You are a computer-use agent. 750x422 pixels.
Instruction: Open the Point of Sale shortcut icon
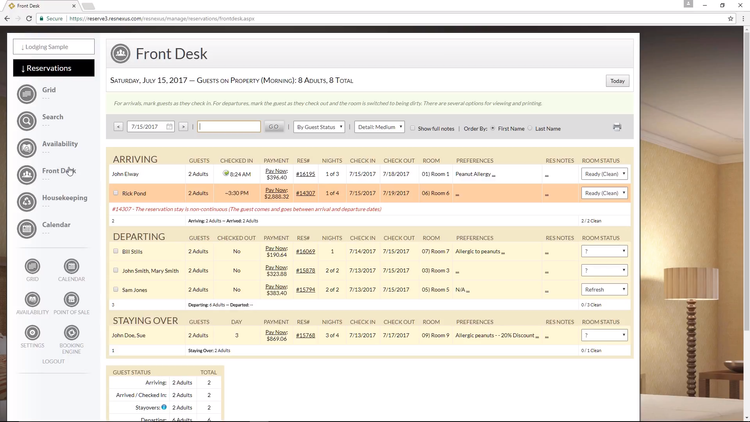click(71, 300)
